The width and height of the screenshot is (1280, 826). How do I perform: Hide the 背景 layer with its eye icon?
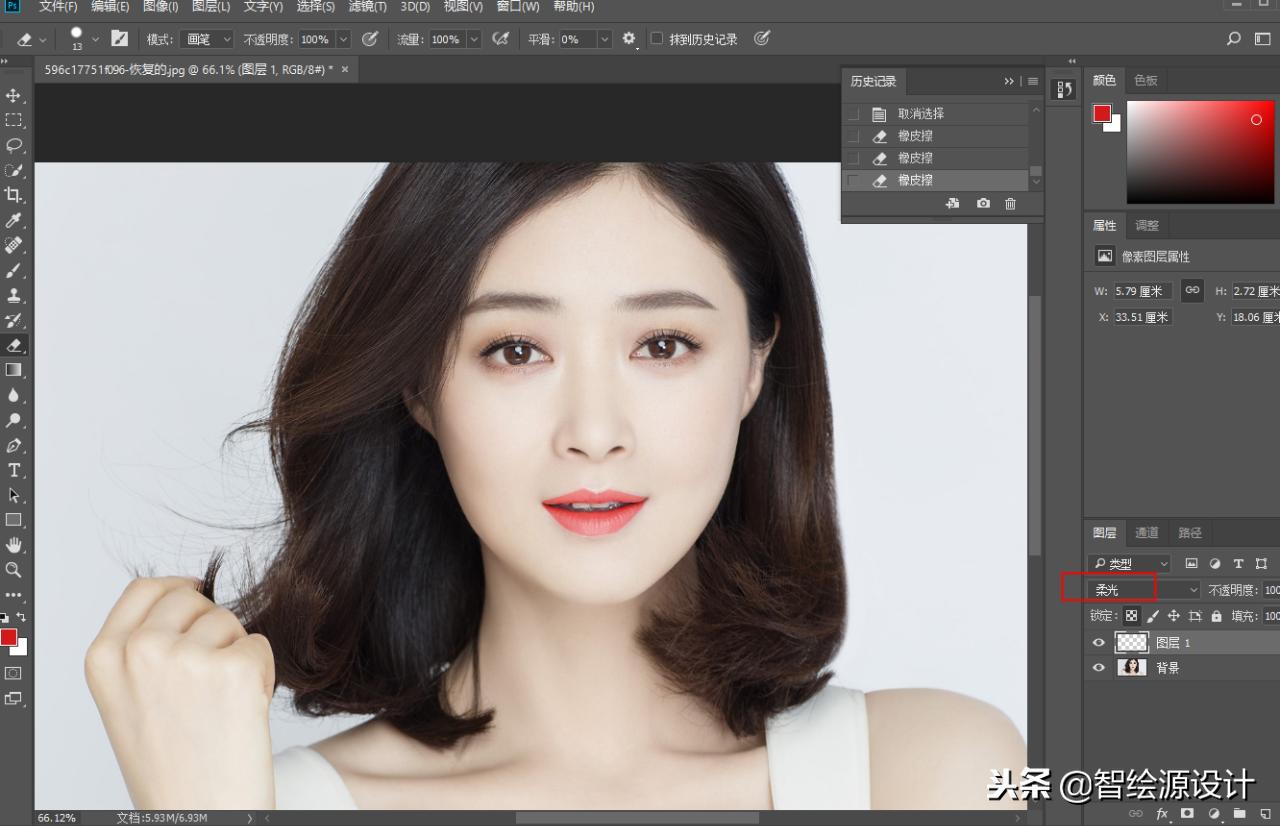point(1098,667)
